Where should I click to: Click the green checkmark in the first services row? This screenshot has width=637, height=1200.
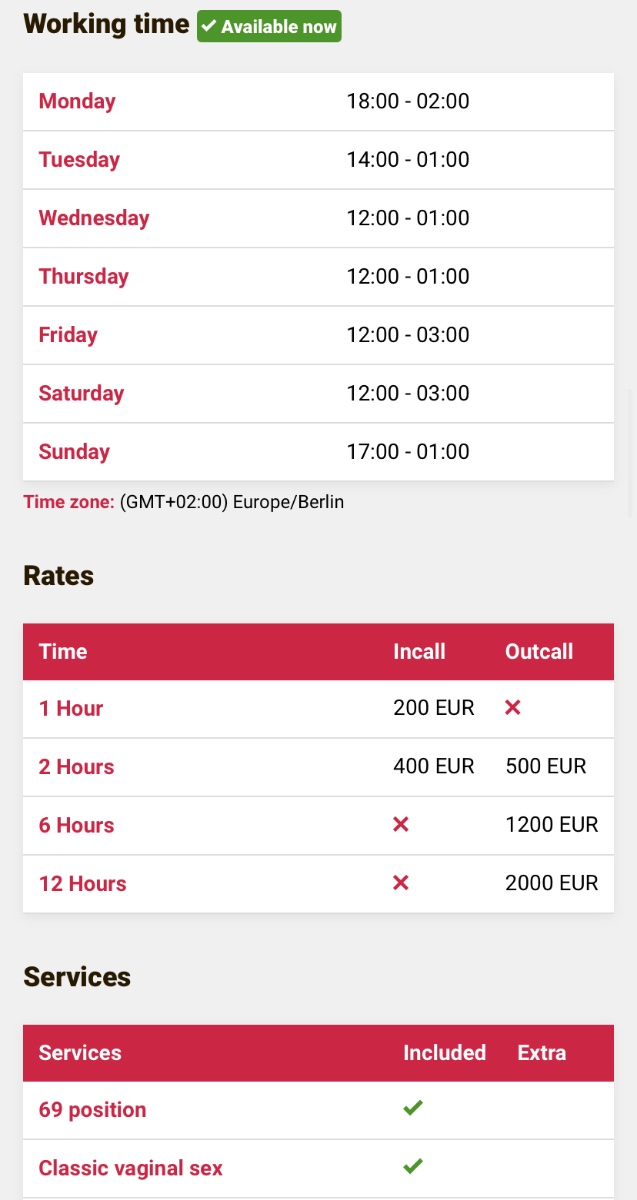413,1108
